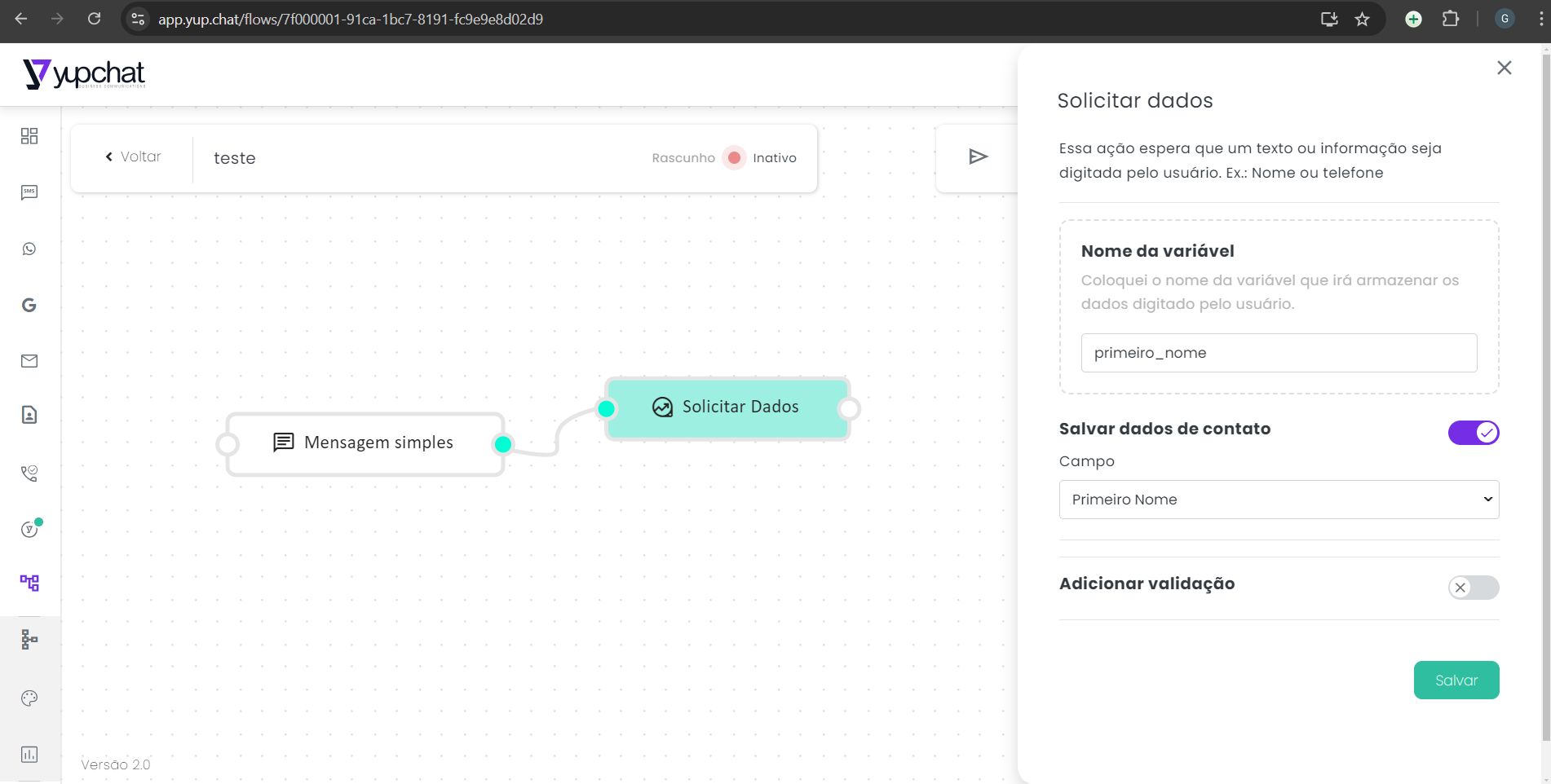Image resolution: width=1551 pixels, height=784 pixels.
Task: Open the chatbot icon with green dot
Action: (30, 528)
